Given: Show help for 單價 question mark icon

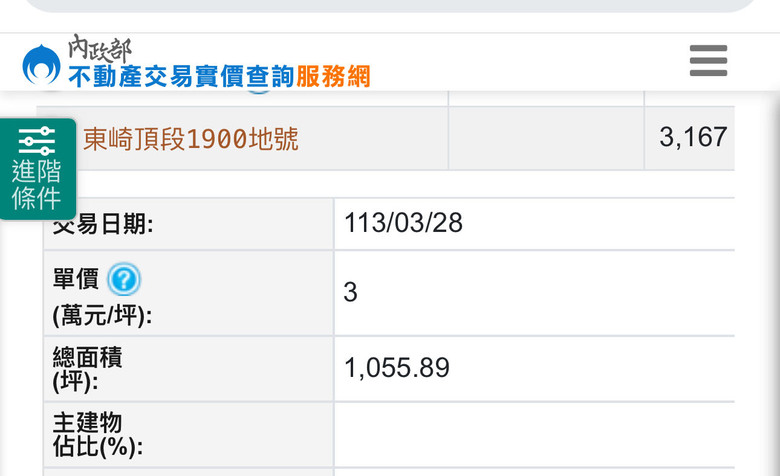Looking at the screenshot, I should [124, 279].
